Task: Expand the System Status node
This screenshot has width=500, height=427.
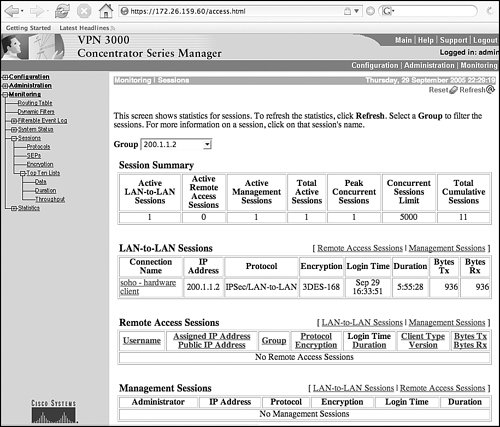Action: coord(14,129)
